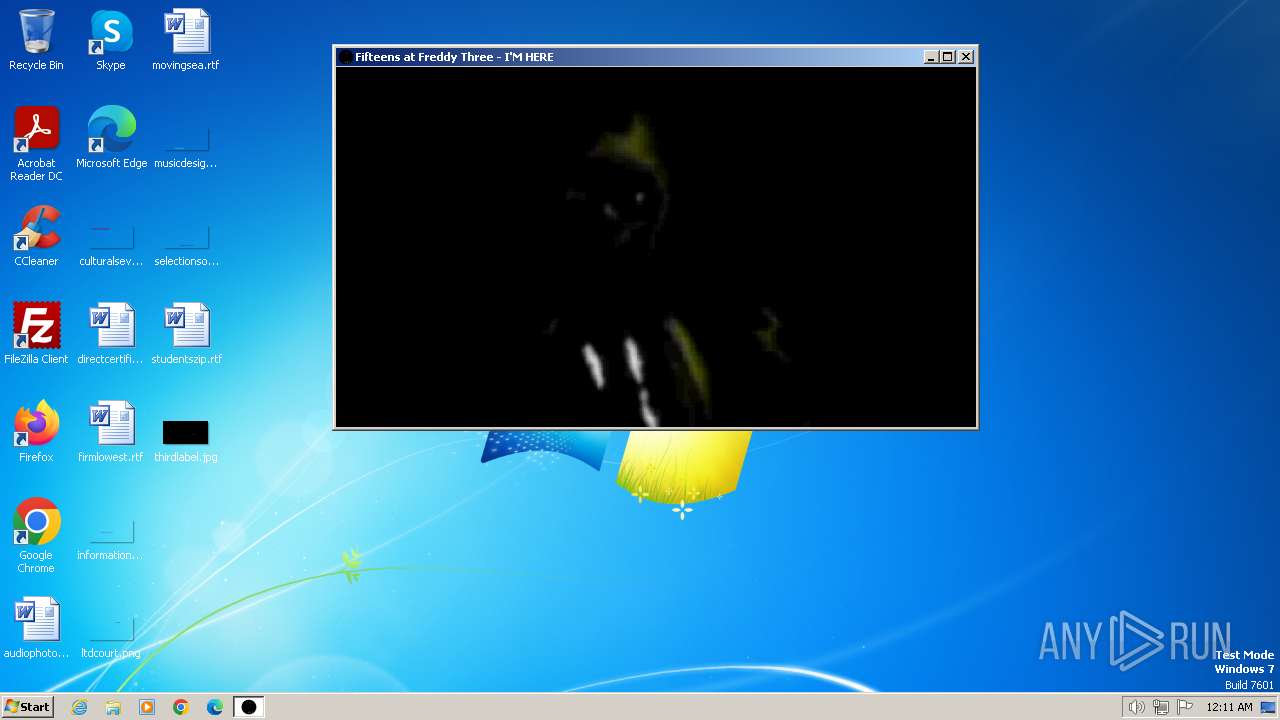Viewport: 1280px width, 720px height.
Task: Close the Fifteens at Freddy Three window
Action: tap(966, 57)
